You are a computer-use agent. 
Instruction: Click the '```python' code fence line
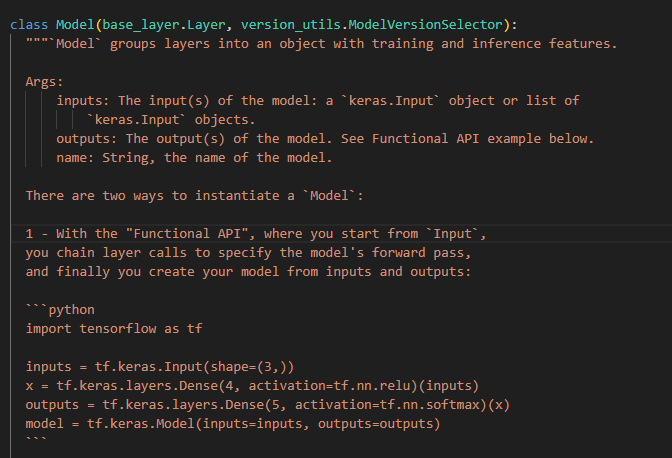coord(60,310)
